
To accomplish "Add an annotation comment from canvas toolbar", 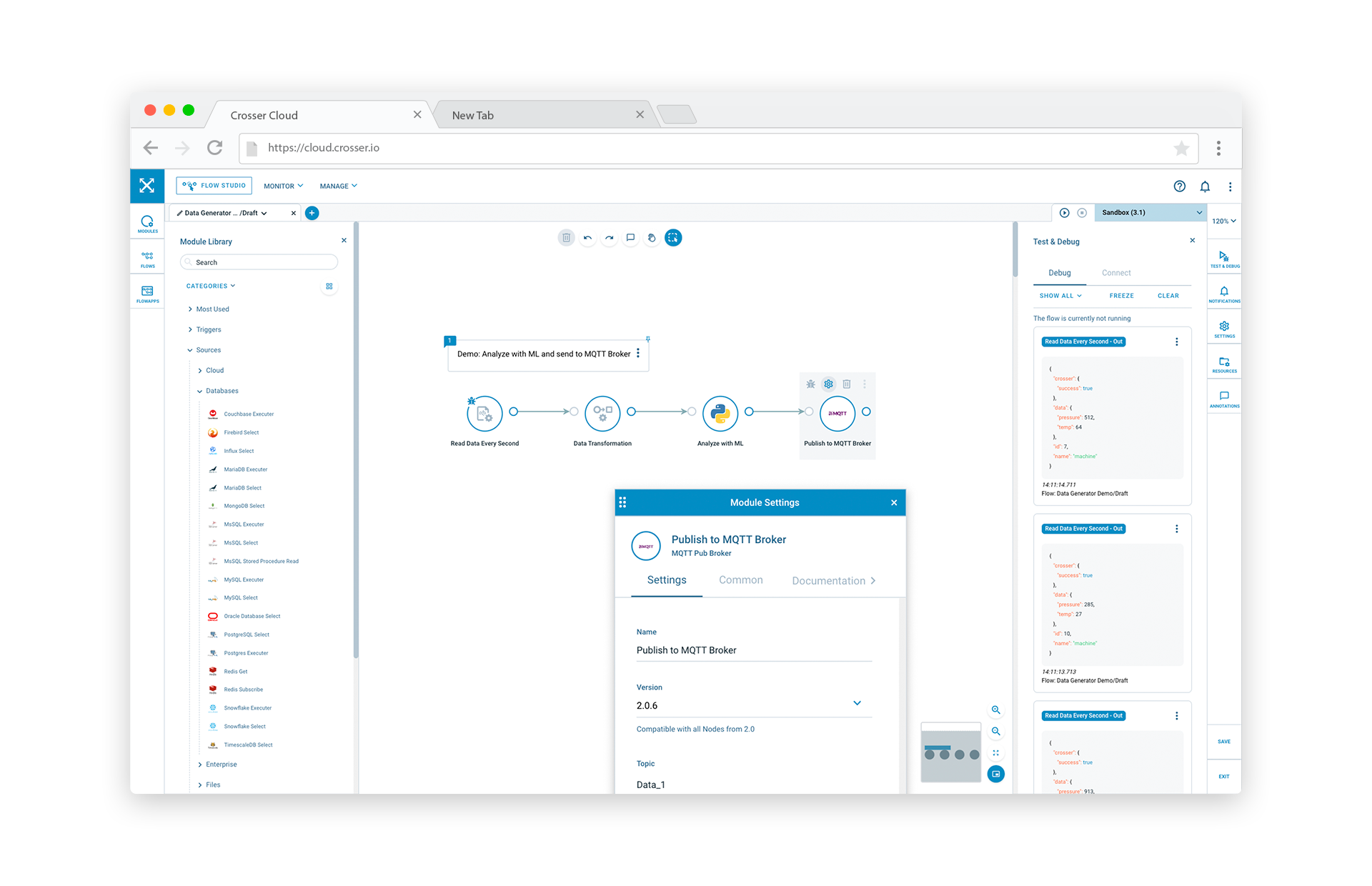I will 630,238.
